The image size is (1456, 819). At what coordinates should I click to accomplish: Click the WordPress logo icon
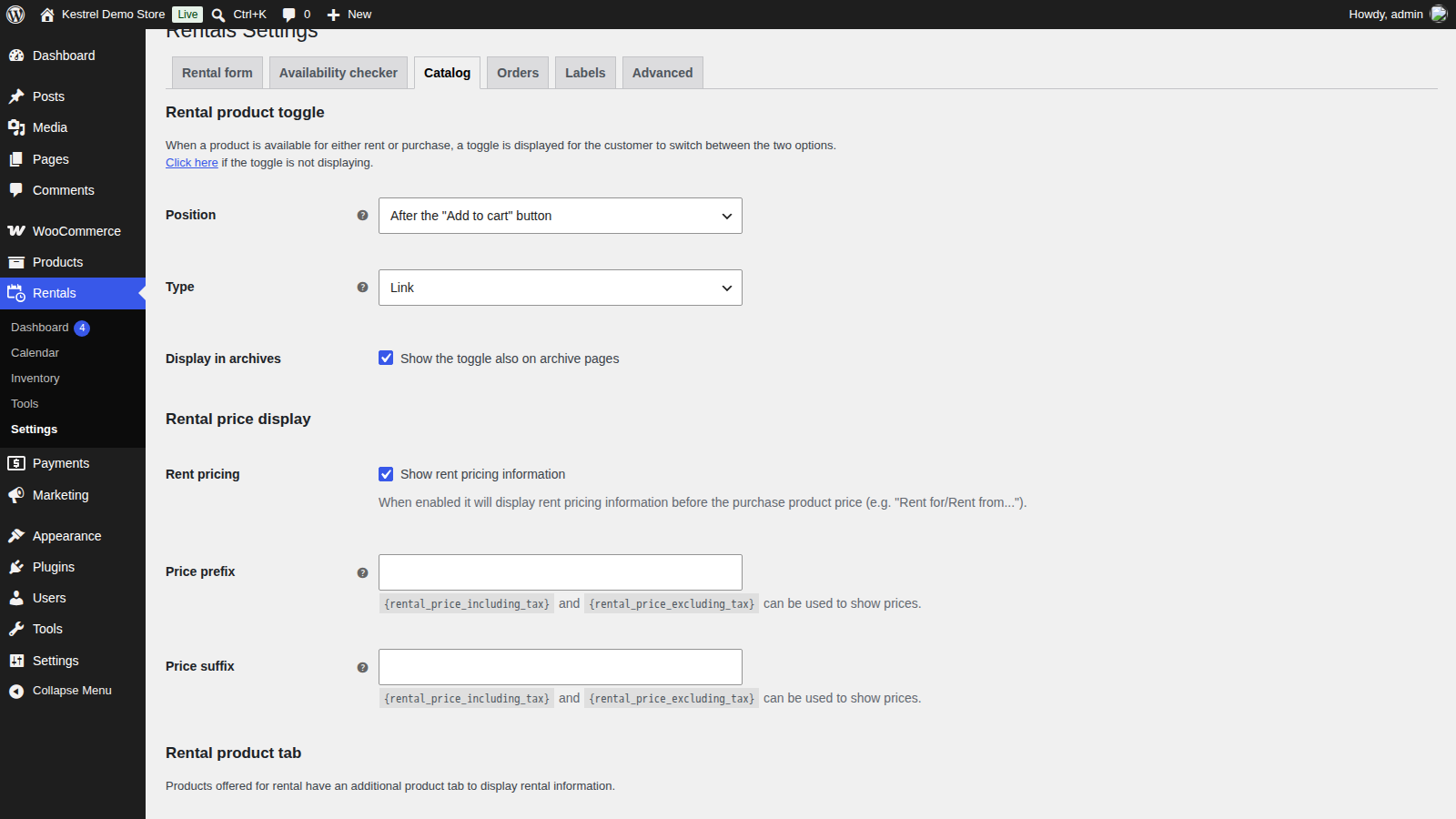tap(15, 15)
